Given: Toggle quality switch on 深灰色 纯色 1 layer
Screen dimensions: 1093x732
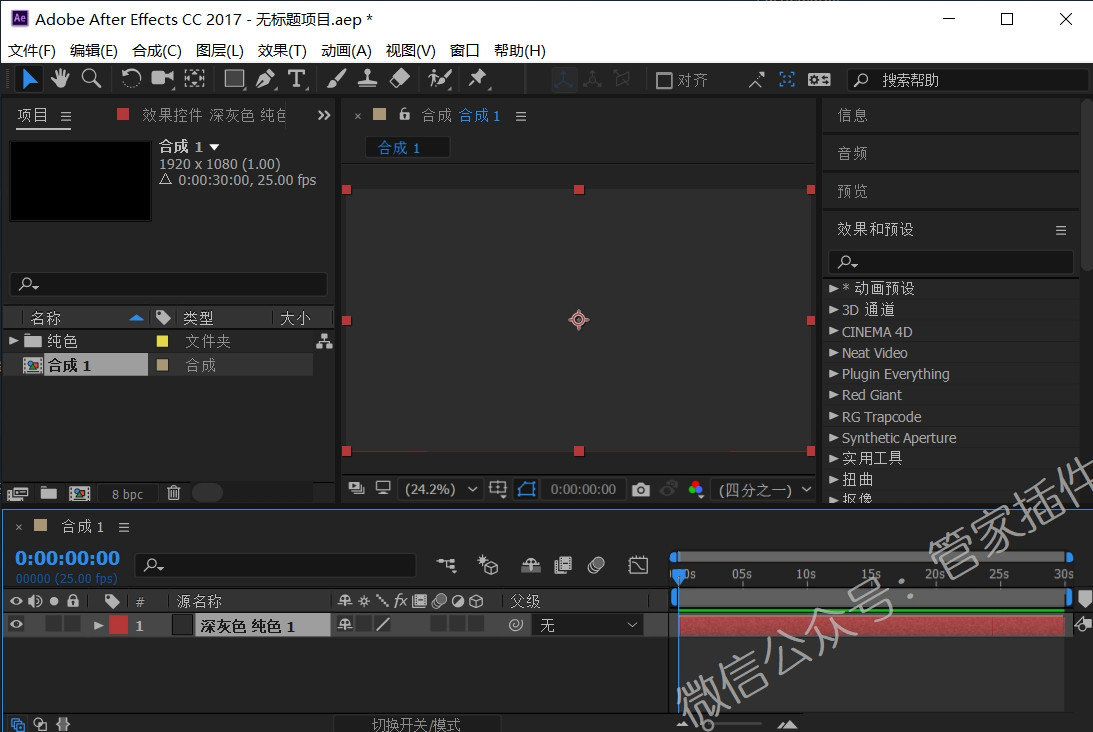Looking at the screenshot, I should [x=383, y=625].
